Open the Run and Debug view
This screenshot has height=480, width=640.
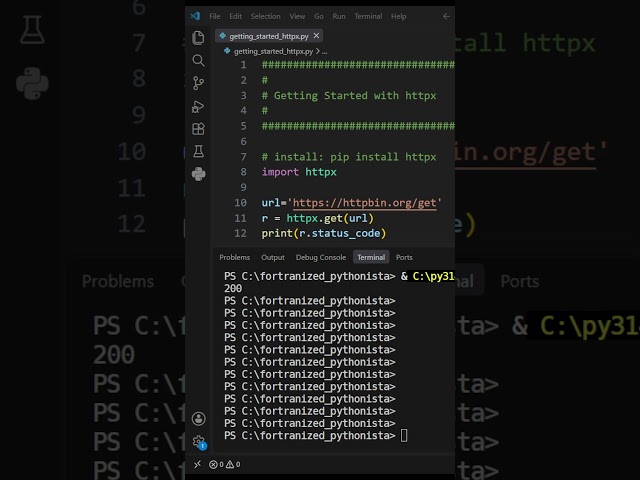click(198, 107)
